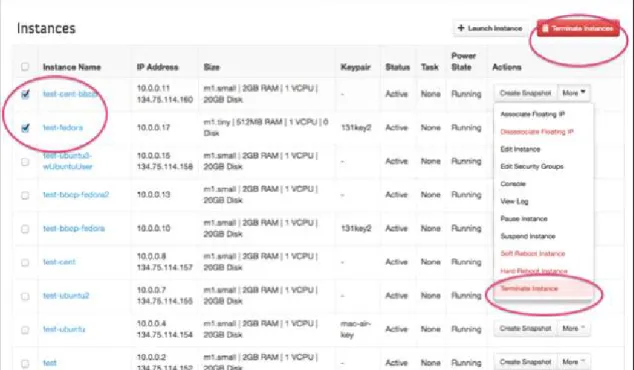Click the Task column header
The height and width of the screenshot is (370, 634).
(x=429, y=67)
